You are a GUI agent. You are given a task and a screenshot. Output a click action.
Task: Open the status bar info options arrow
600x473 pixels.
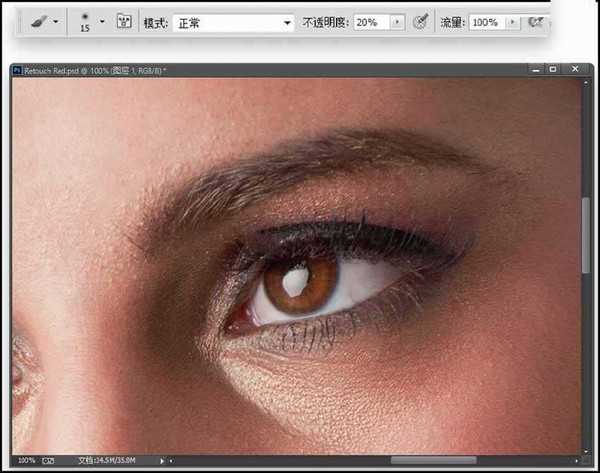pos(162,461)
